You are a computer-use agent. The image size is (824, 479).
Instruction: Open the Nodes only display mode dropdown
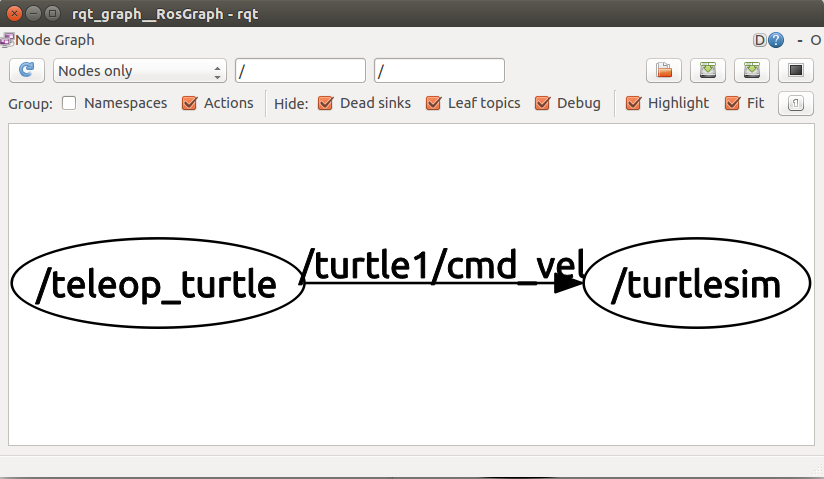140,70
